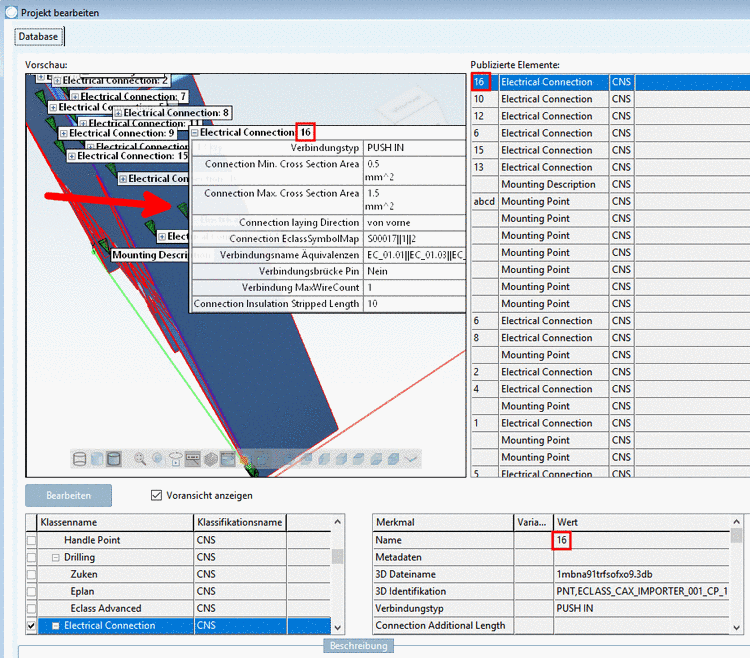
Task: Check the Eplan class checkbox
Action: tap(32, 592)
